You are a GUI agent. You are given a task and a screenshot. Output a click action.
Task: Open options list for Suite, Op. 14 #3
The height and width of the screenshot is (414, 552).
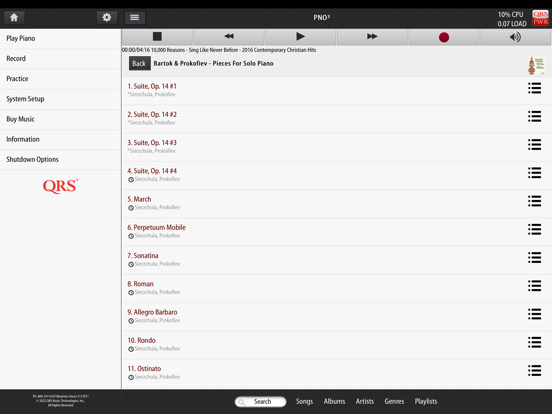point(534,145)
